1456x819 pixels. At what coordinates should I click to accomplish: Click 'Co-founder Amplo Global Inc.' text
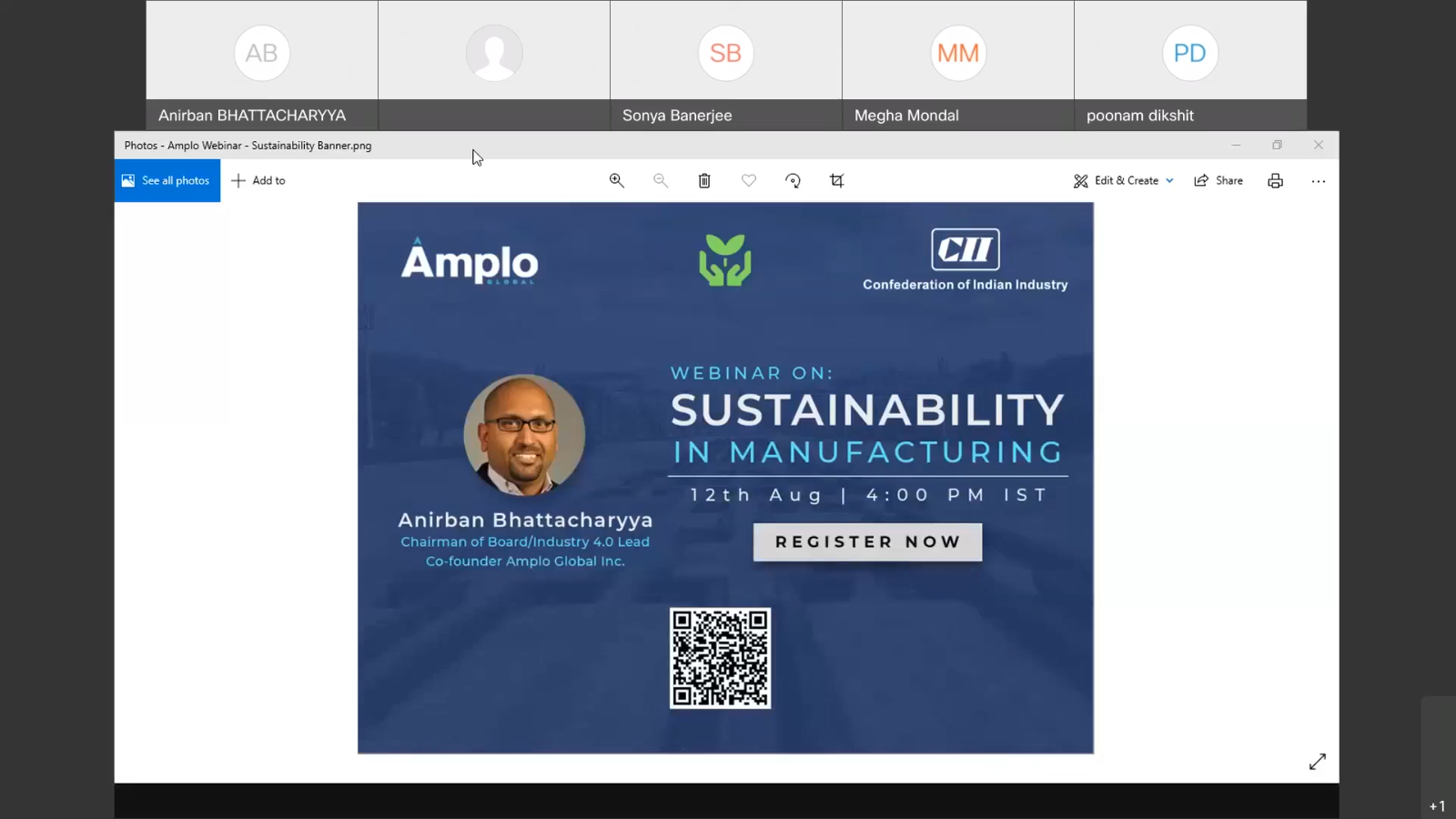[525, 561]
